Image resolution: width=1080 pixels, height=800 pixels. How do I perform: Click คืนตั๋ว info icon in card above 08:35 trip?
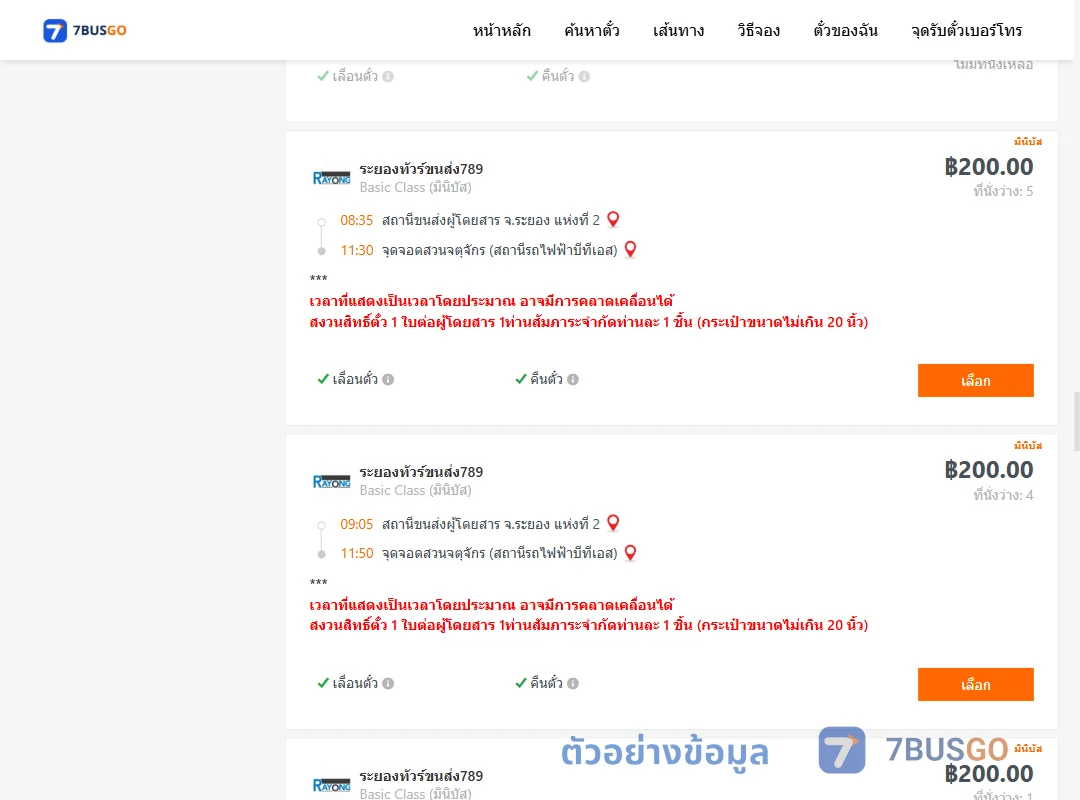tap(584, 76)
